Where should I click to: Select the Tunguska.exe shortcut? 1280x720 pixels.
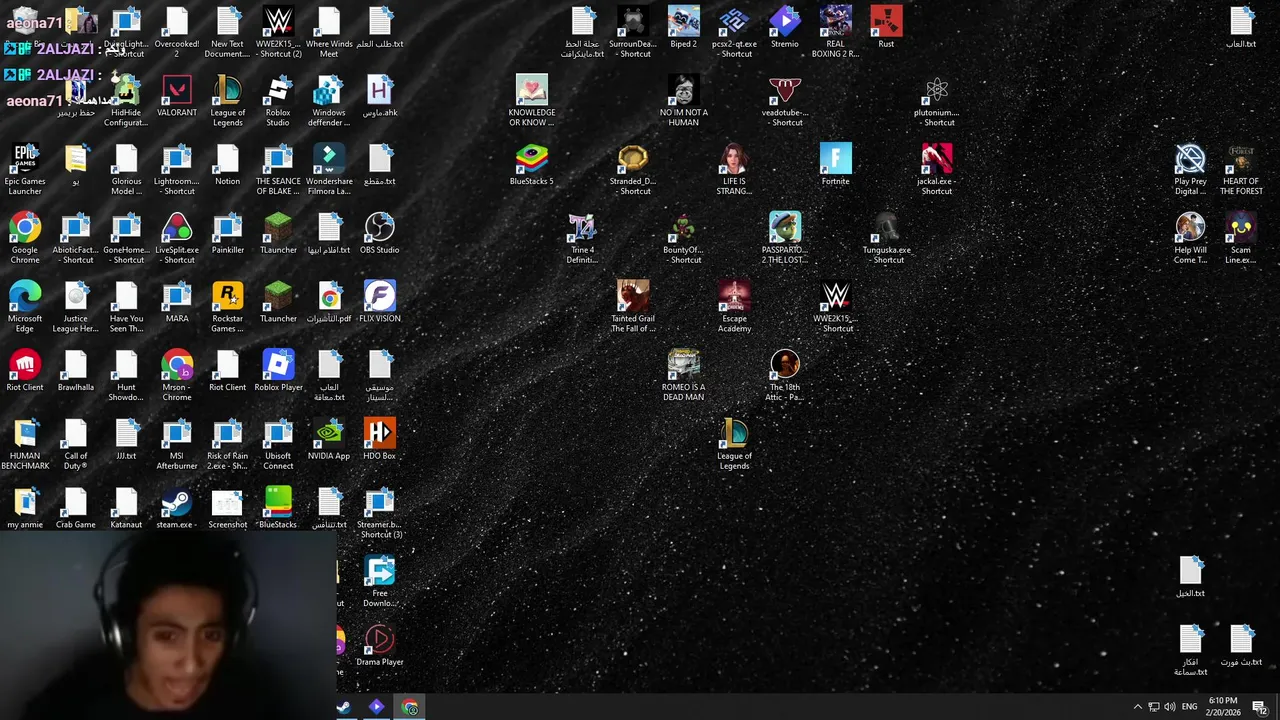pyautogui.click(x=886, y=237)
